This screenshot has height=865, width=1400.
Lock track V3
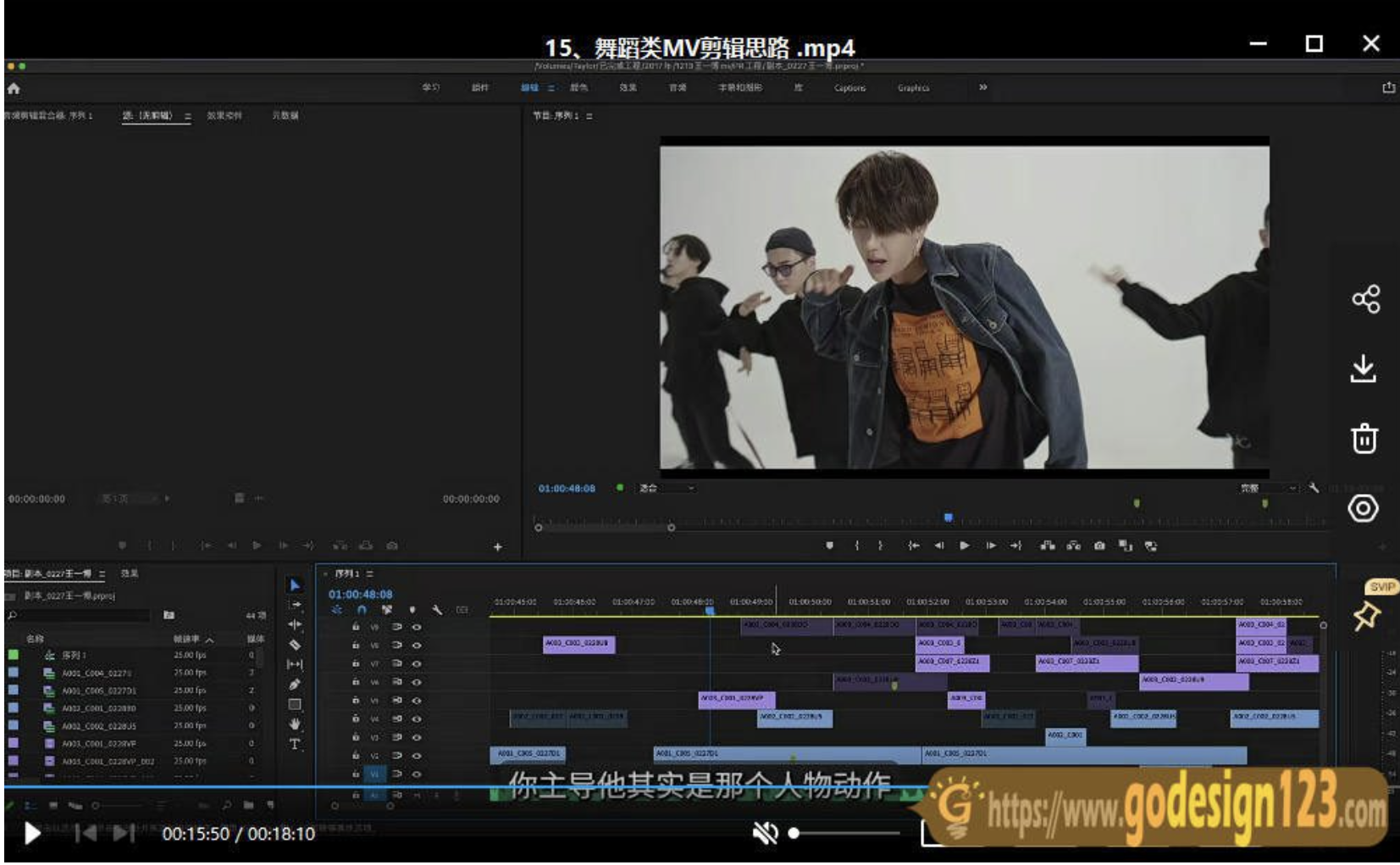pos(356,737)
